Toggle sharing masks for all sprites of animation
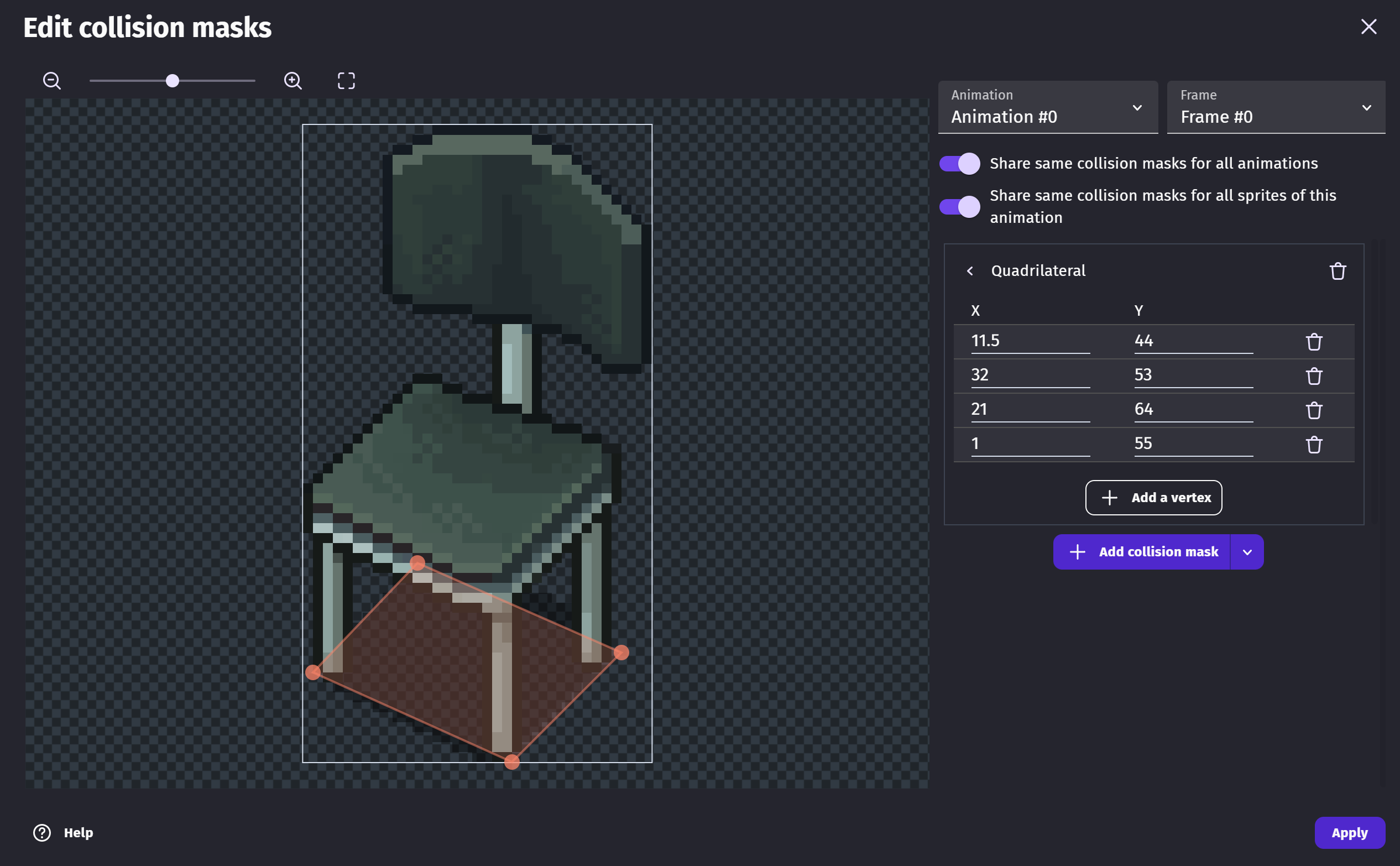 (959, 207)
